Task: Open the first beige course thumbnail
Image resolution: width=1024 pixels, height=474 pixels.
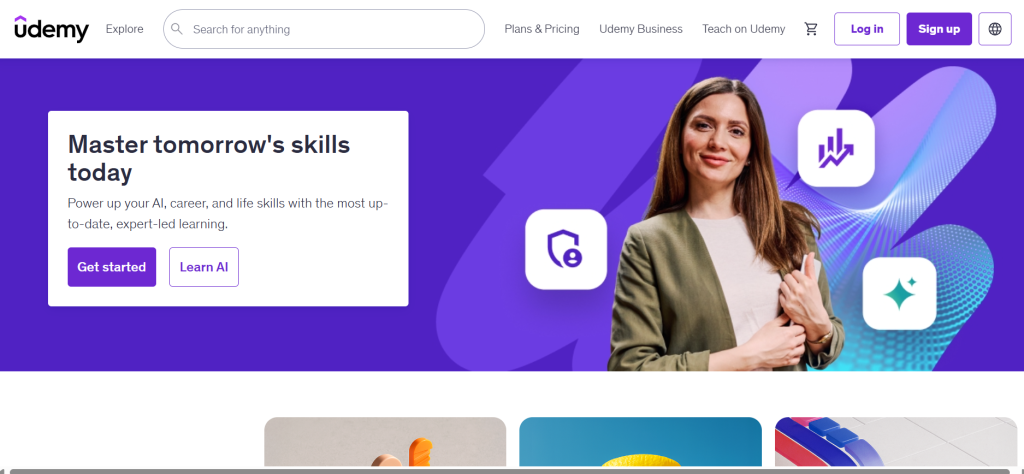Action: pyautogui.click(x=385, y=442)
